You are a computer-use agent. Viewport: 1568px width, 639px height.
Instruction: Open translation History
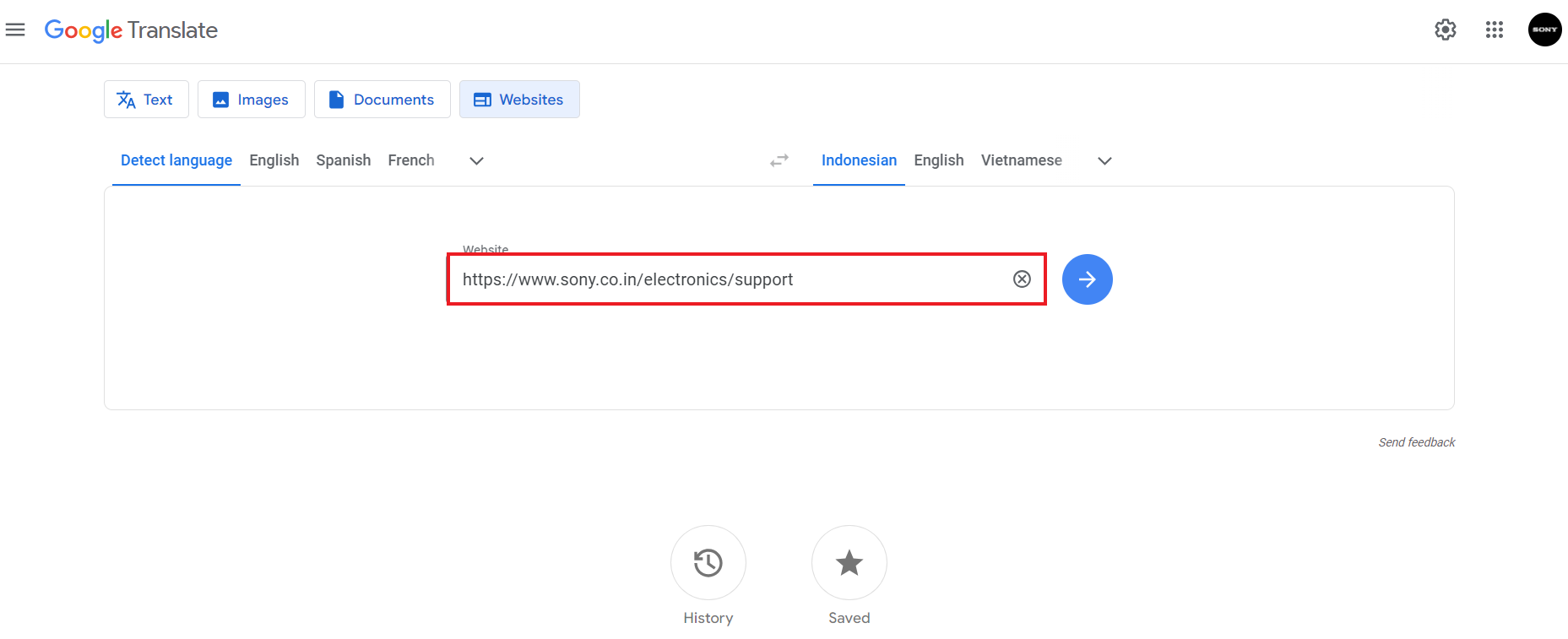(708, 563)
